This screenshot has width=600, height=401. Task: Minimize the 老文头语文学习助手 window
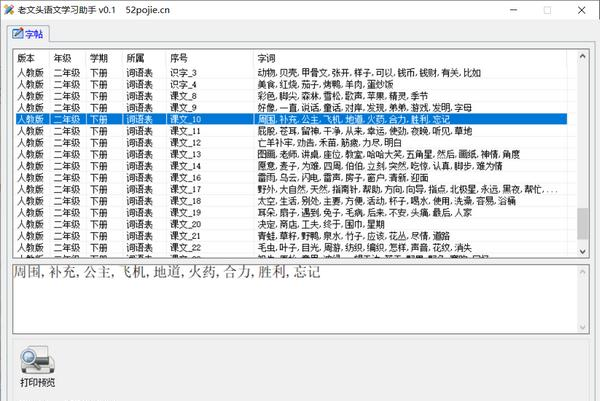(x=514, y=10)
